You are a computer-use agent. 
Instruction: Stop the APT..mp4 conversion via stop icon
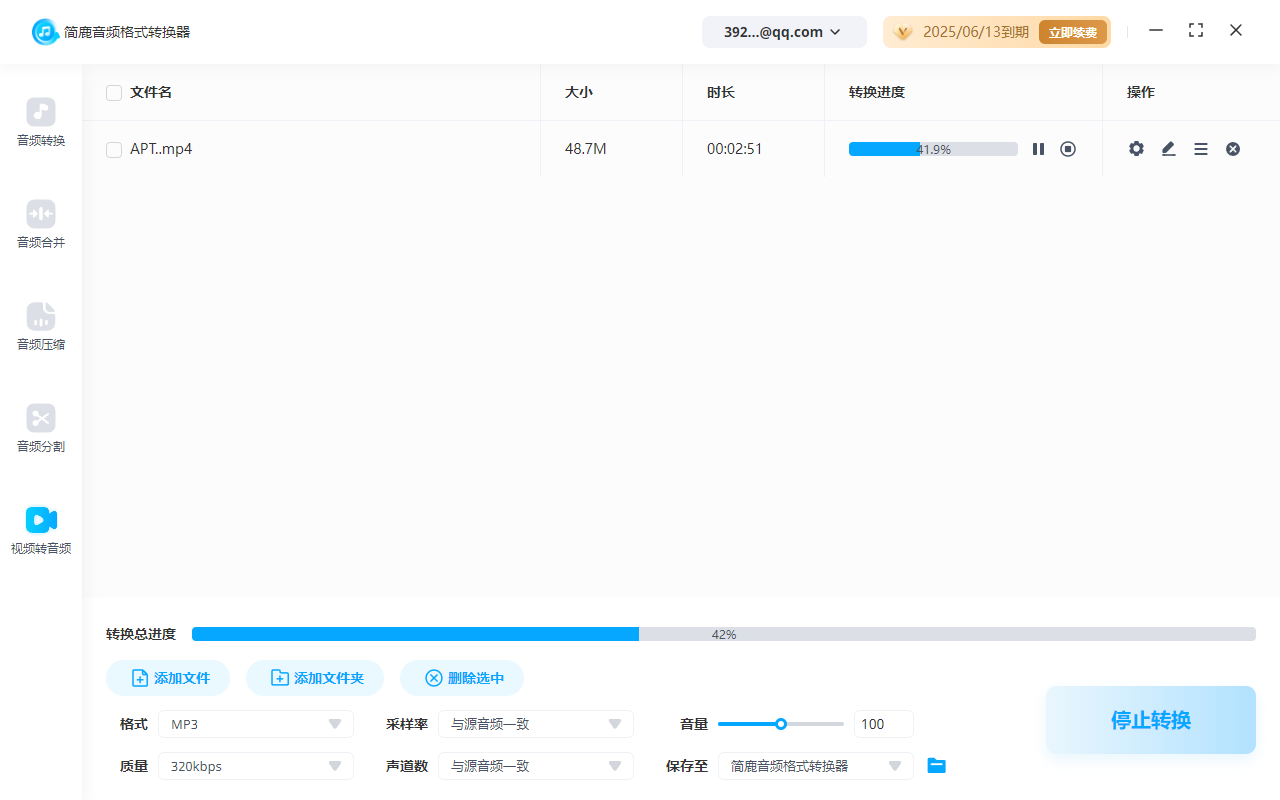coord(1068,148)
